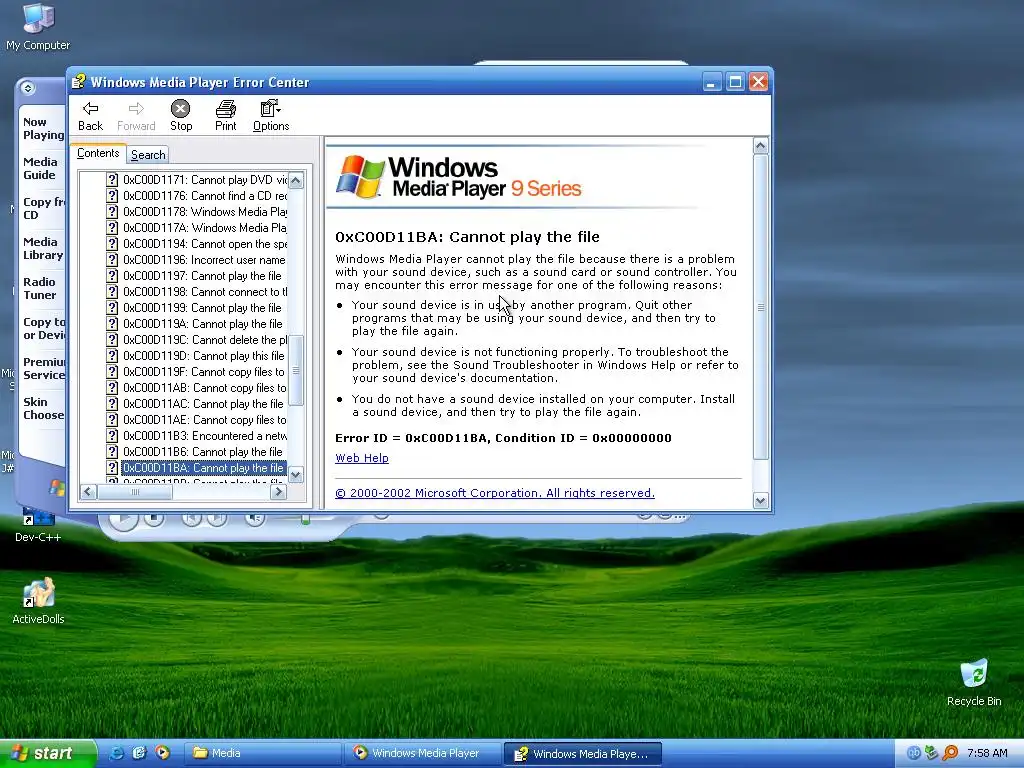Click Media Player Mute speaker button

click(255, 519)
